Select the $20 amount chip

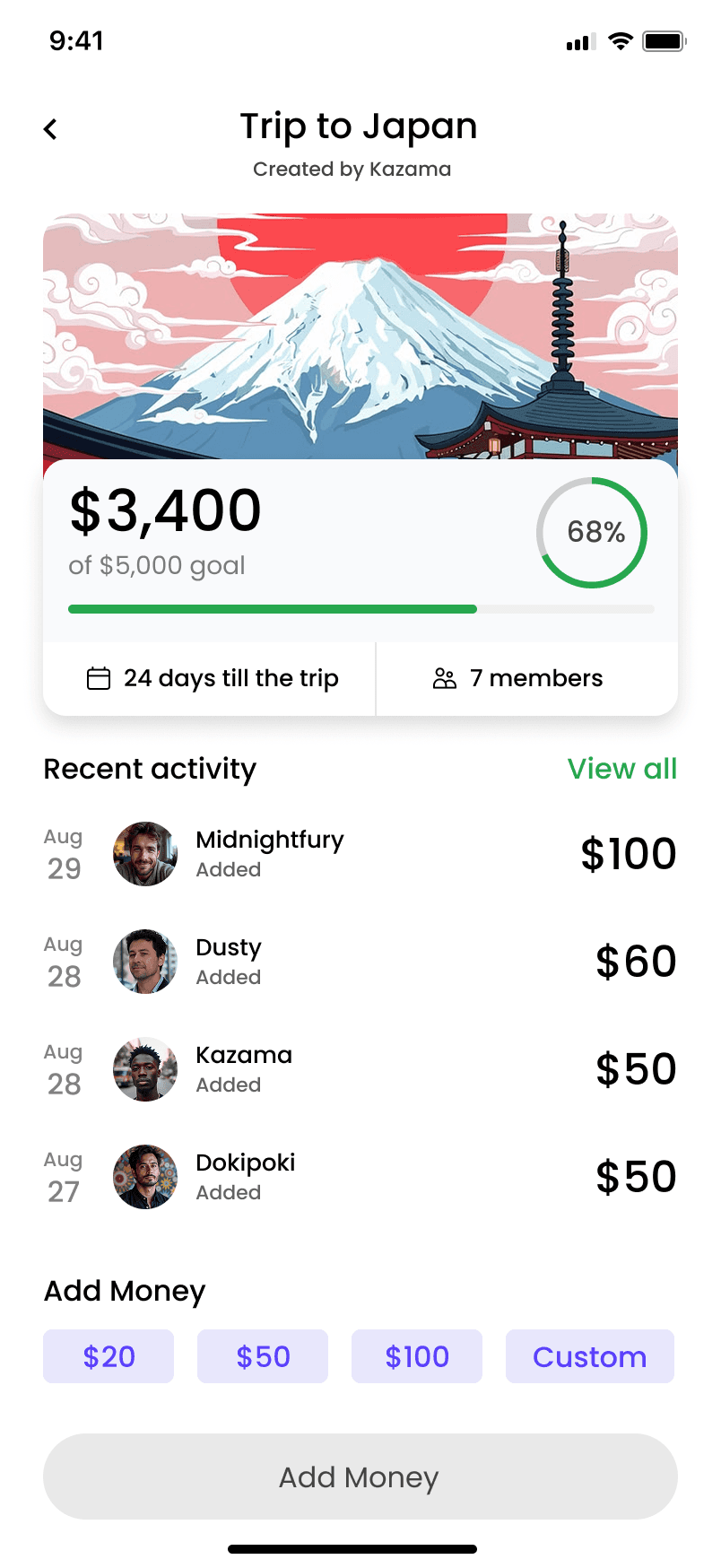click(109, 1356)
